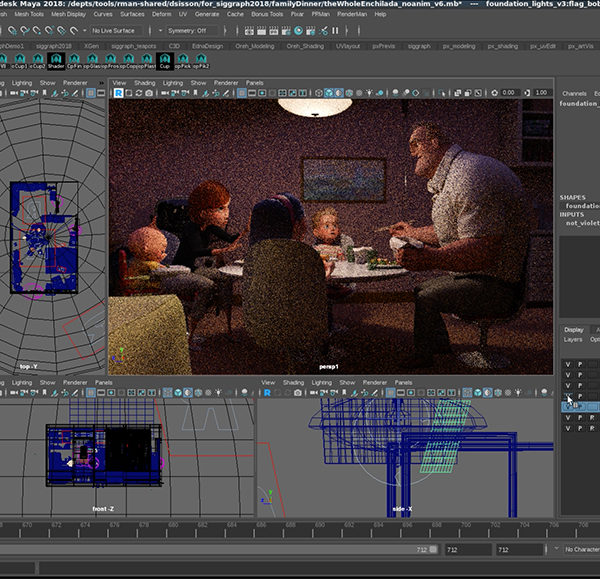This screenshot has width=600, height=579.
Task: Open the Mesh Display menu
Action: (68, 14)
